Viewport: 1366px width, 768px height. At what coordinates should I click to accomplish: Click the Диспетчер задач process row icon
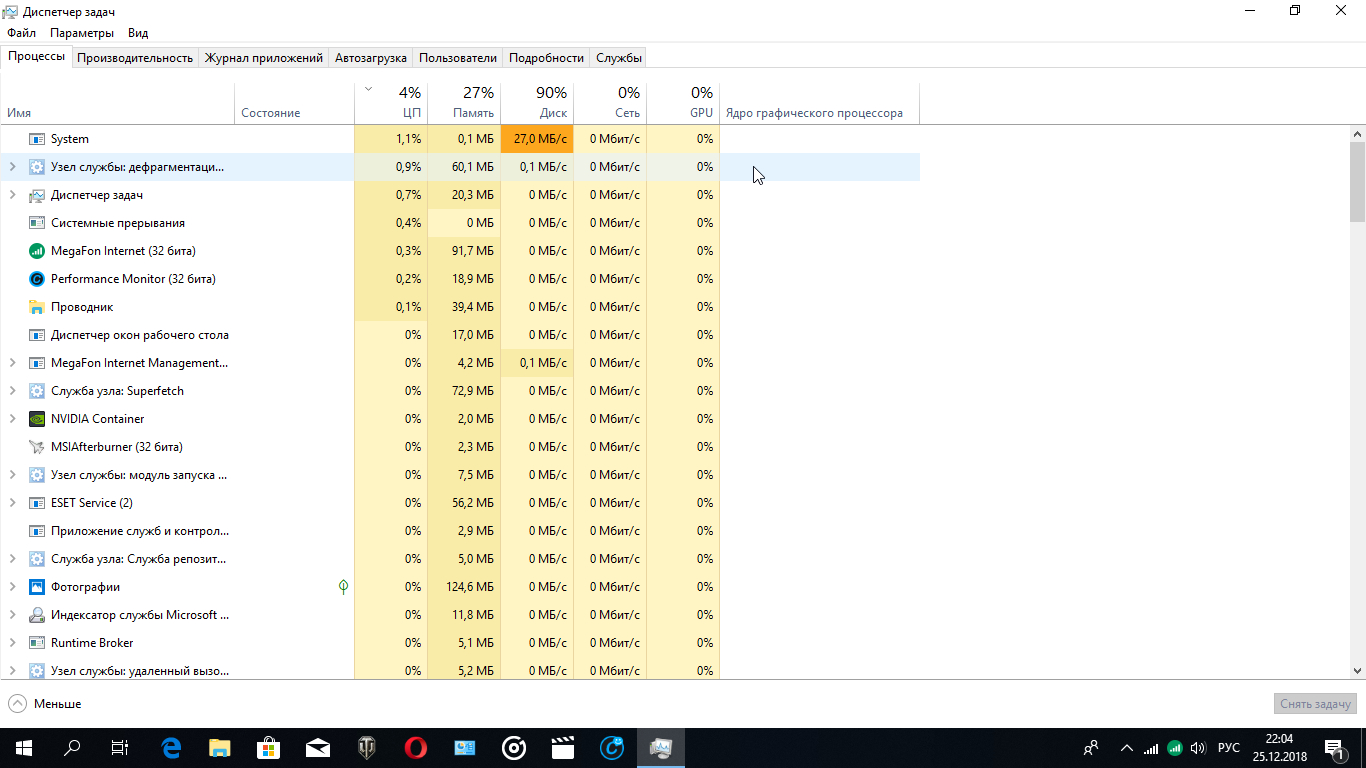click(x=37, y=195)
